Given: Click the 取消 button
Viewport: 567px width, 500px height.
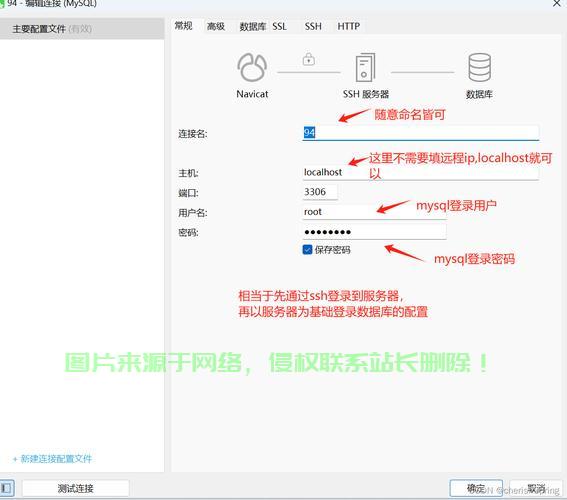Looking at the screenshot, I should pyautogui.click(x=536, y=488).
